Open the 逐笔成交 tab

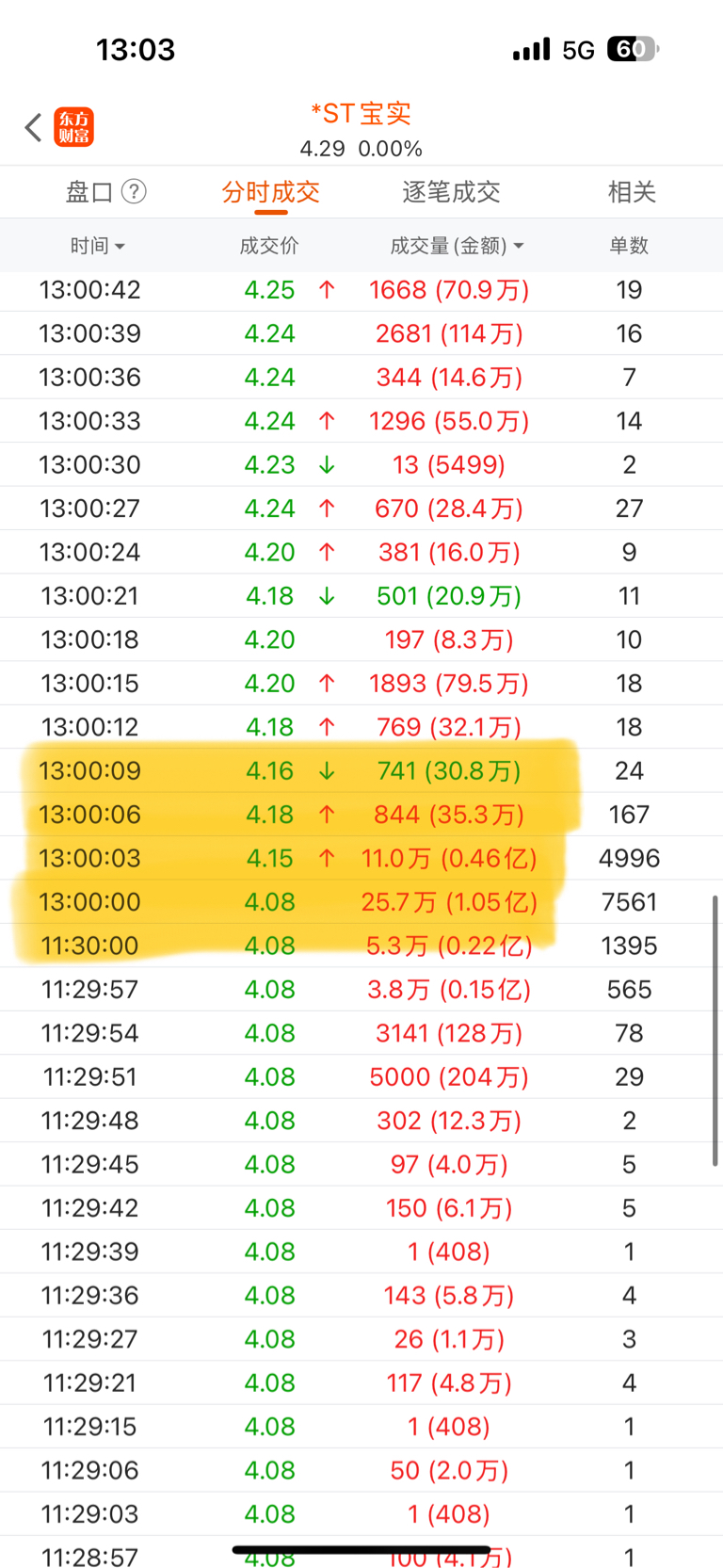tap(451, 192)
